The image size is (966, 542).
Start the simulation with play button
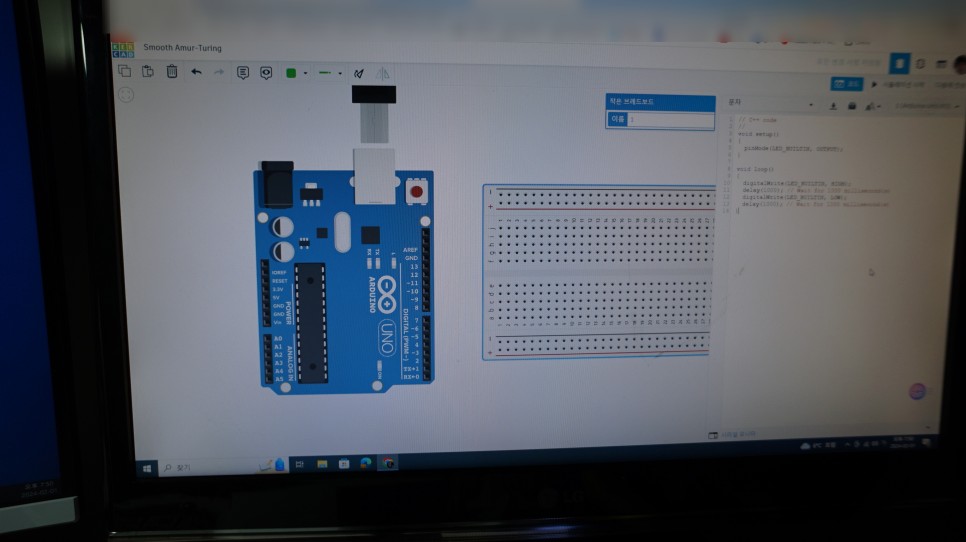897,84
